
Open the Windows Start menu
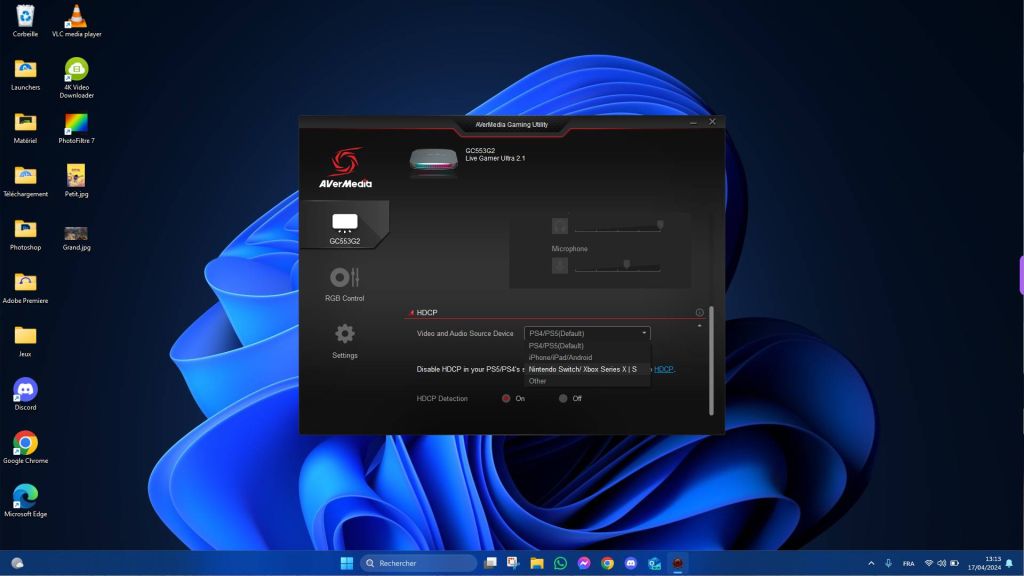(x=347, y=563)
